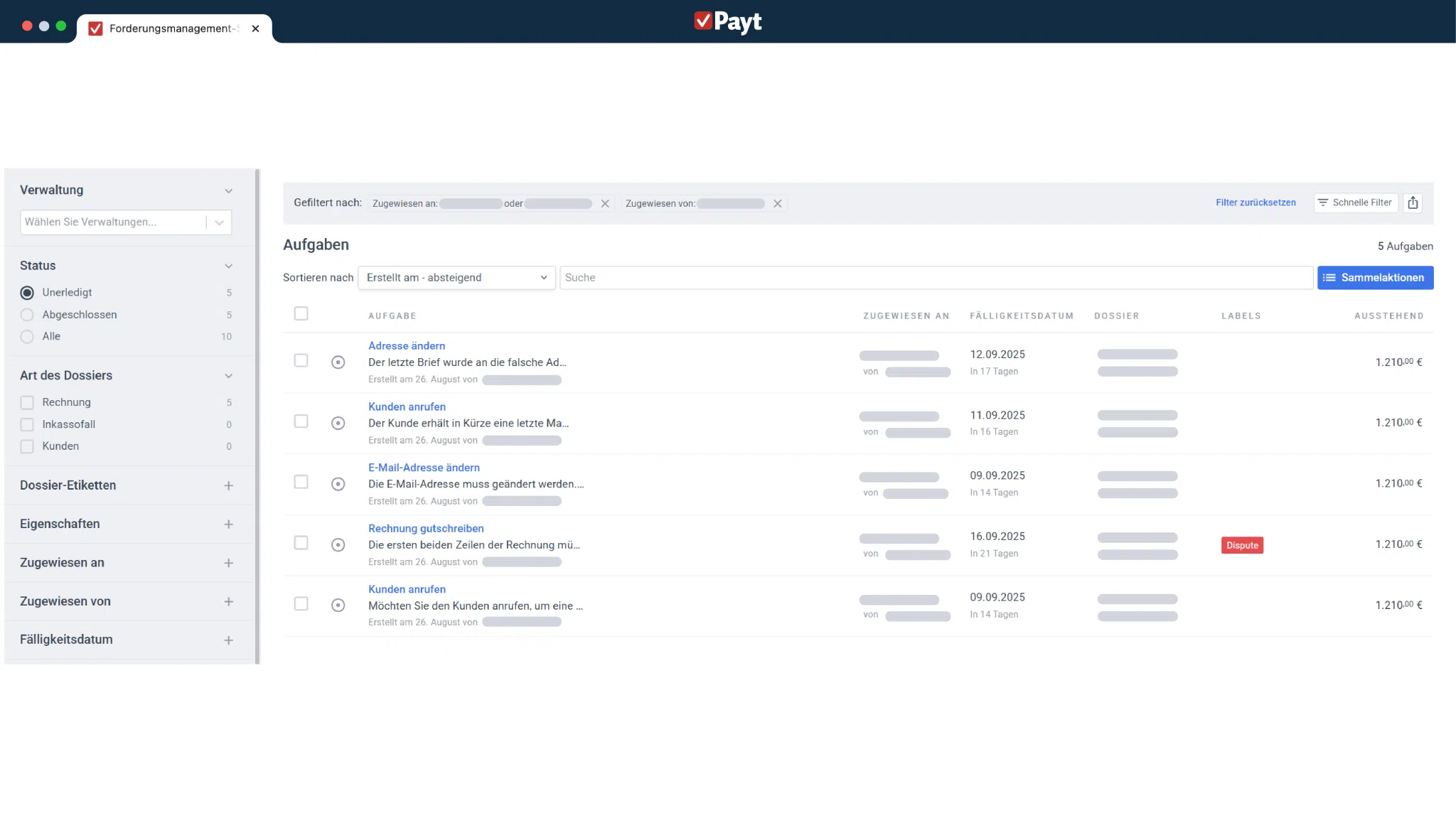Select the Abgeschlossen status radio button
Image resolution: width=1456 pixels, height=818 pixels.
pyautogui.click(x=27, y=315)
